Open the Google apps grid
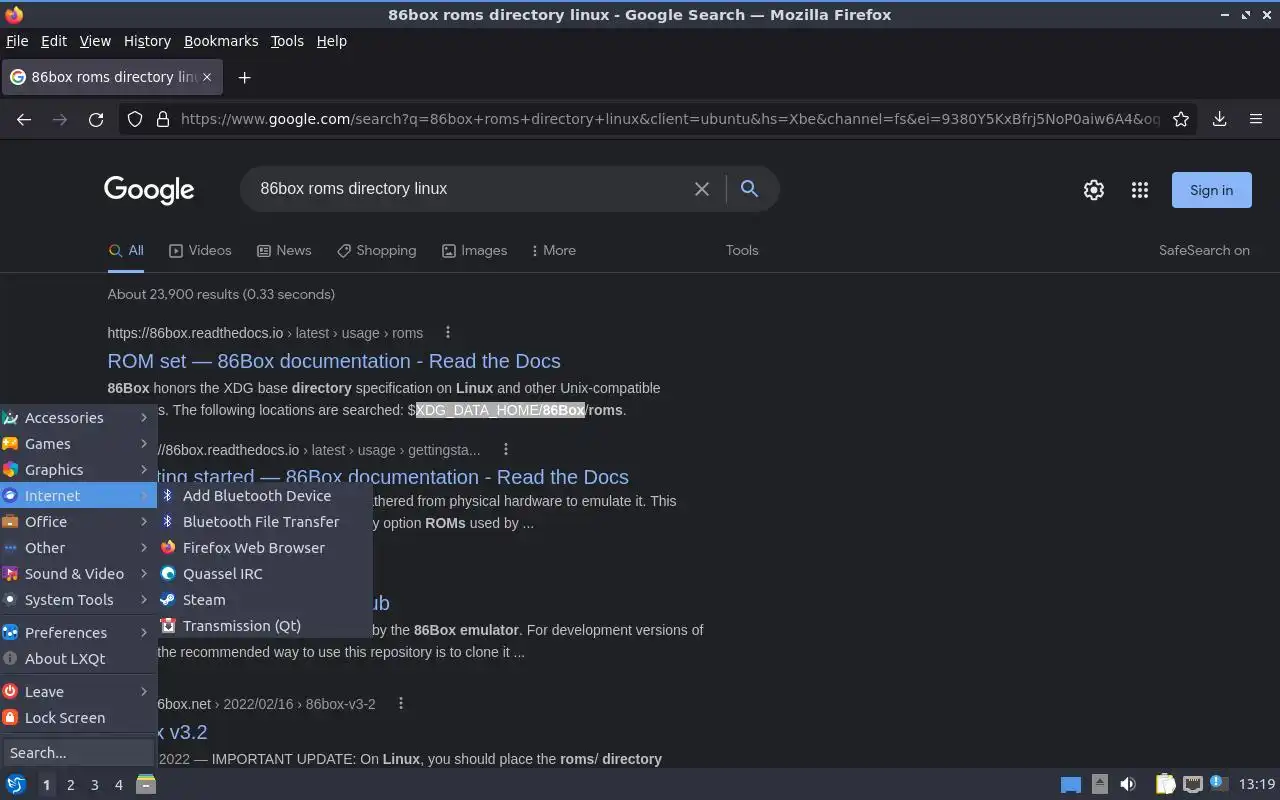The width and height of the screenshot is (1280, 800). click(1140, 190)
